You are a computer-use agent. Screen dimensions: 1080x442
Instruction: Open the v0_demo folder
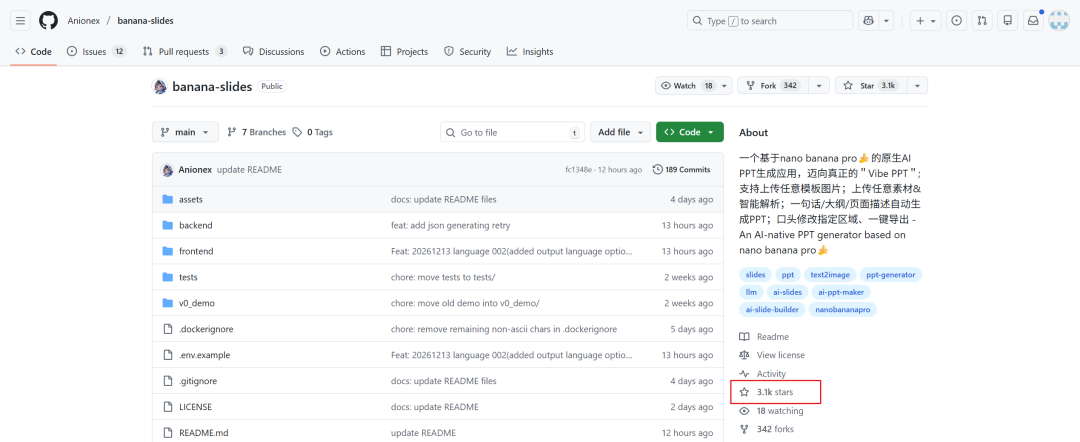(x=196, y=304)
